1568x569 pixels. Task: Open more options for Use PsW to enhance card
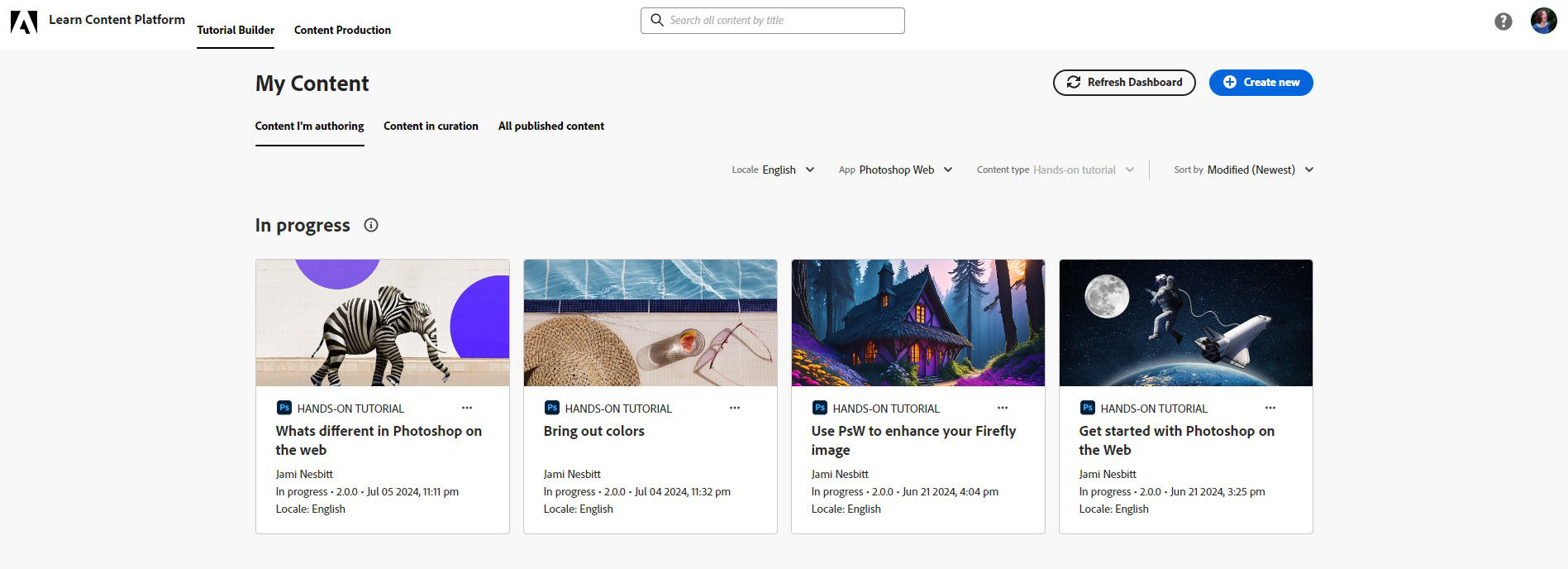(x=1003, y=408)
